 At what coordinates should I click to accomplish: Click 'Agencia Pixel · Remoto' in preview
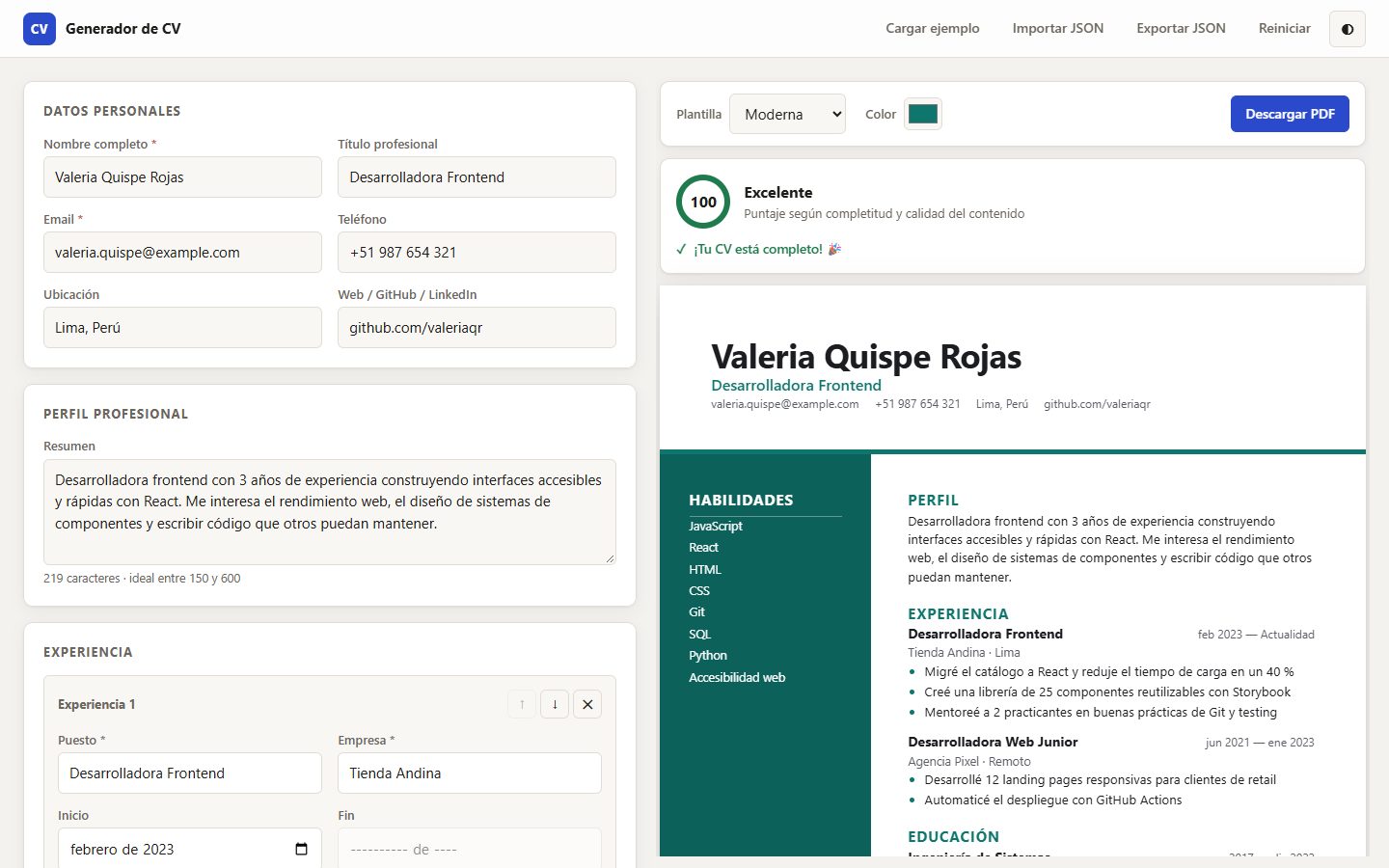(969, 761)
